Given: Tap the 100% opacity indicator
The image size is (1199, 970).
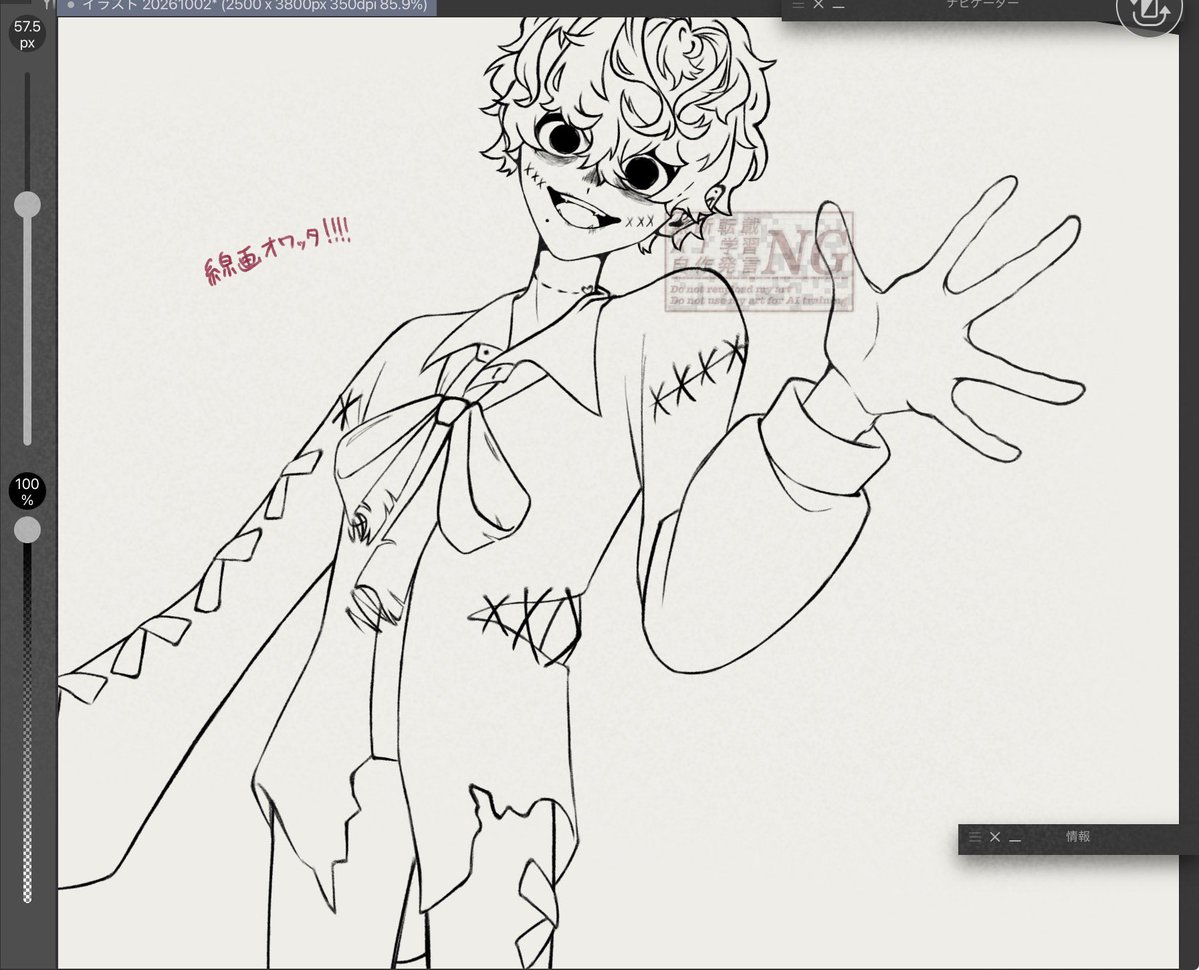Looking at the screenshot, I should tap(28, 491).
